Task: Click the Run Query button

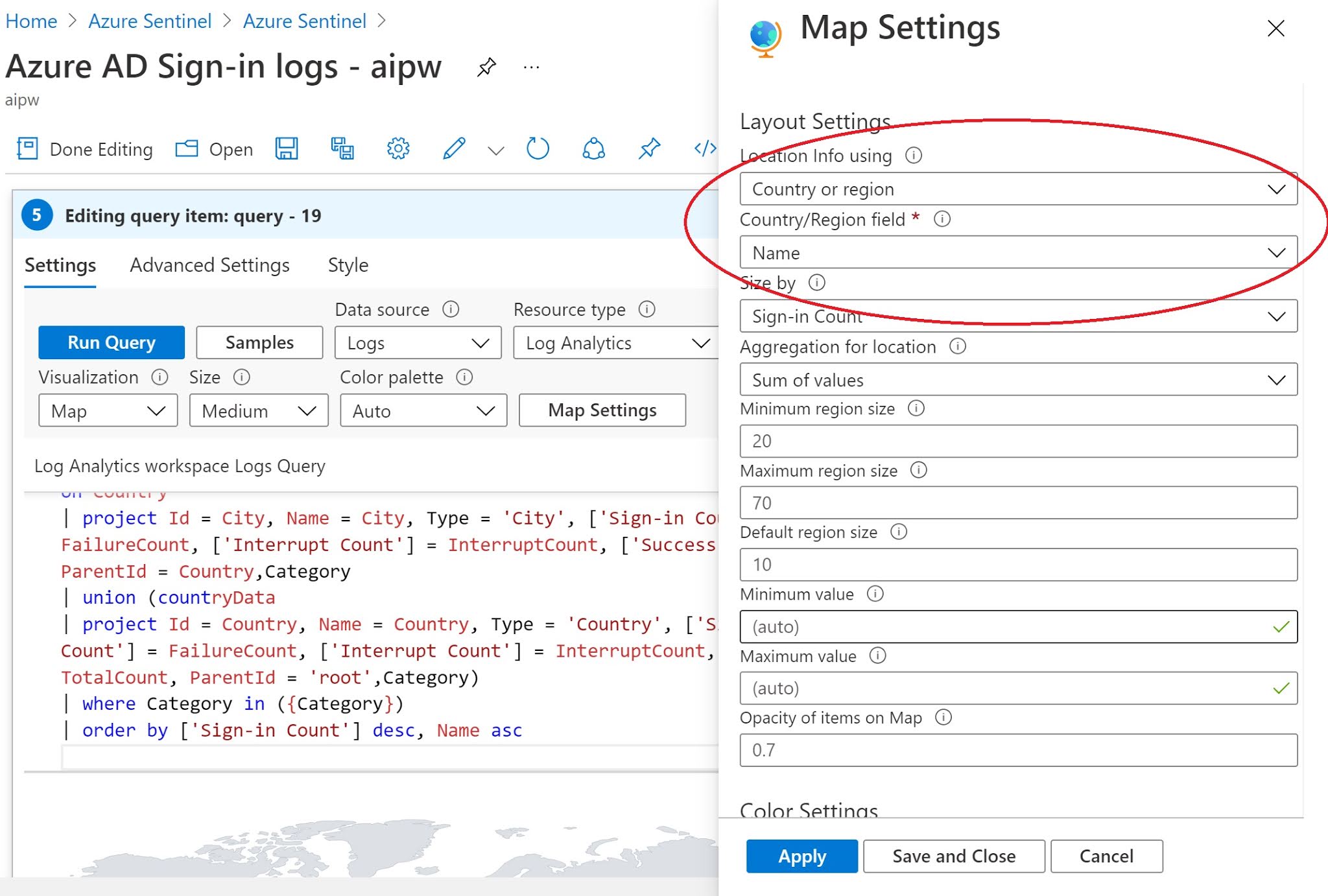Action: click(111, 342)
